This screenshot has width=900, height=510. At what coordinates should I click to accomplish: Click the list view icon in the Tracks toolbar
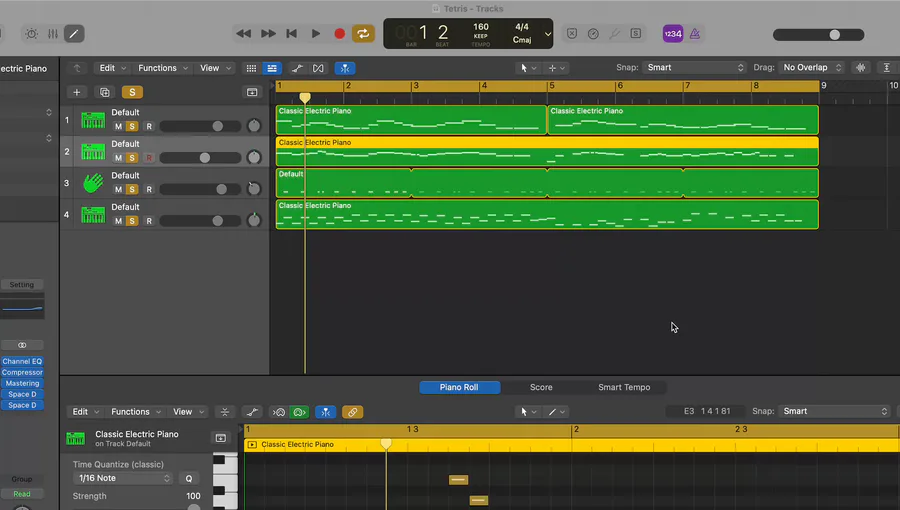[x=271, y=68]
